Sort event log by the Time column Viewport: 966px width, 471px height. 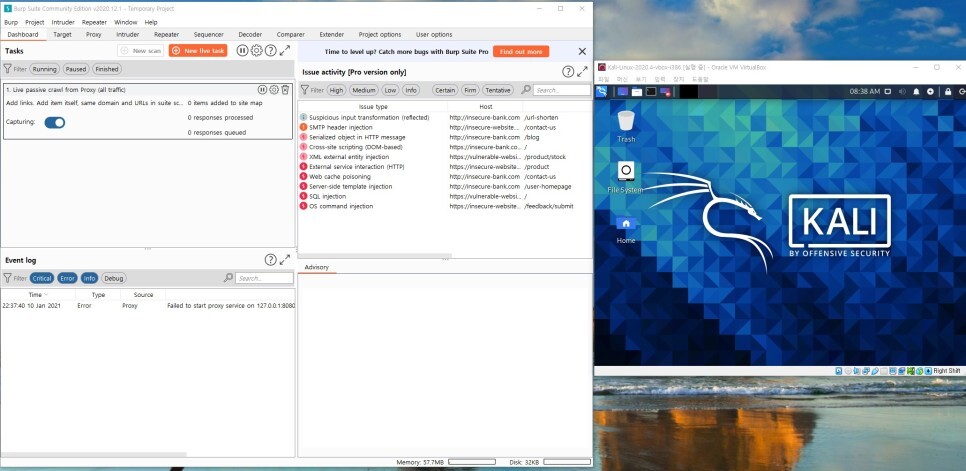37,295
